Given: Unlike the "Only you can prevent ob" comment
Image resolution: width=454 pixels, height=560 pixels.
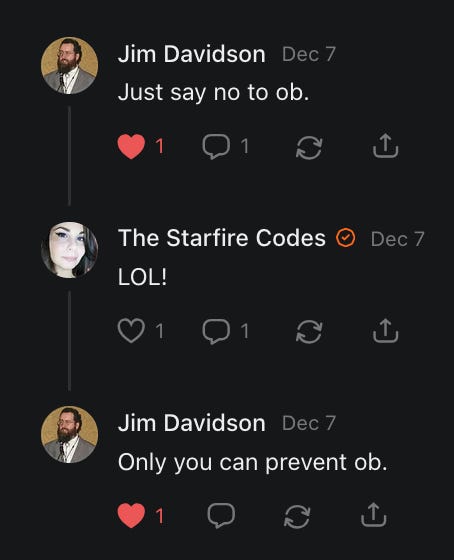Looking at the screenshot, I should coord(131,515).
